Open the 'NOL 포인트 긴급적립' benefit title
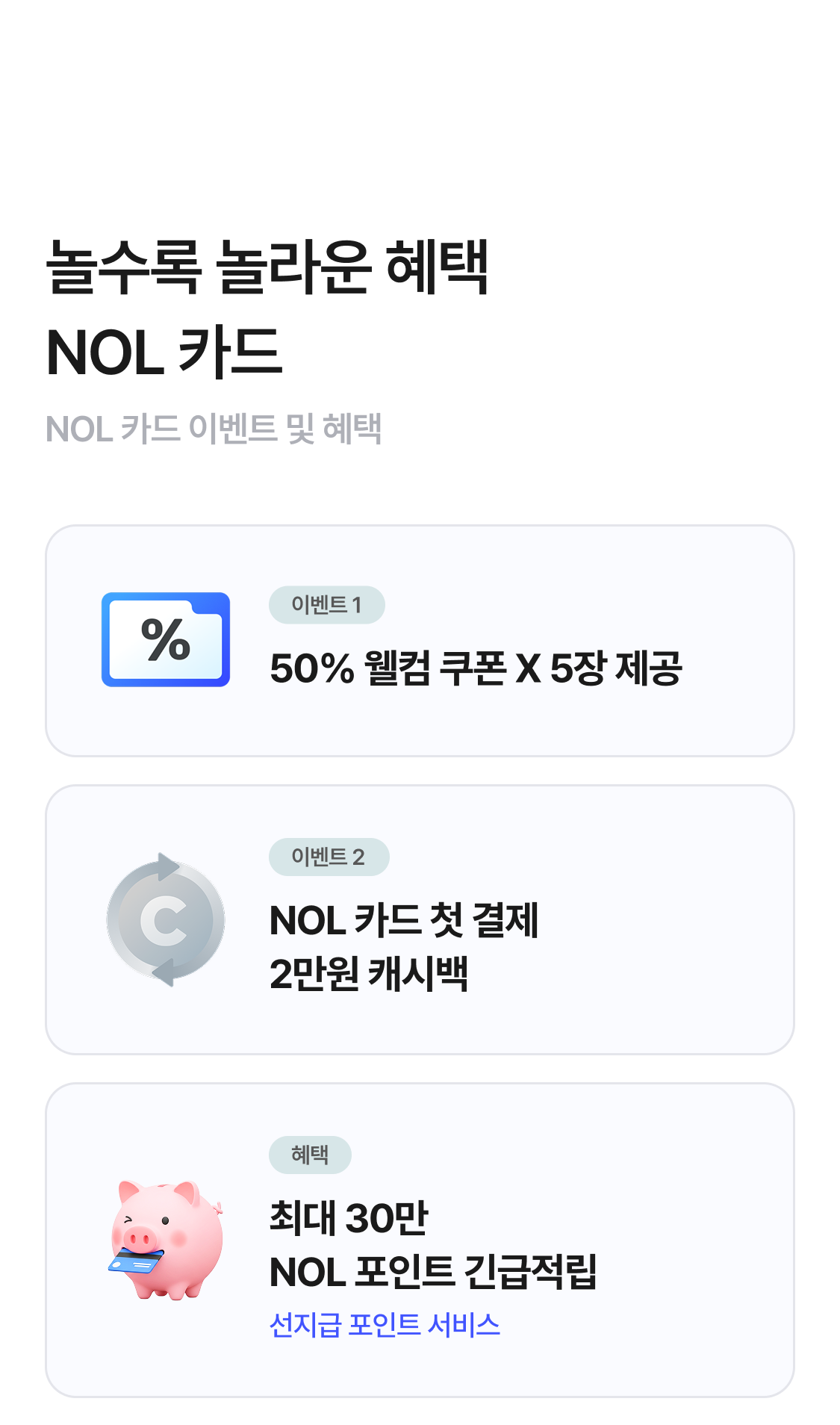This screenshot has width=840, height=1425. click(x=433, y=1272)
